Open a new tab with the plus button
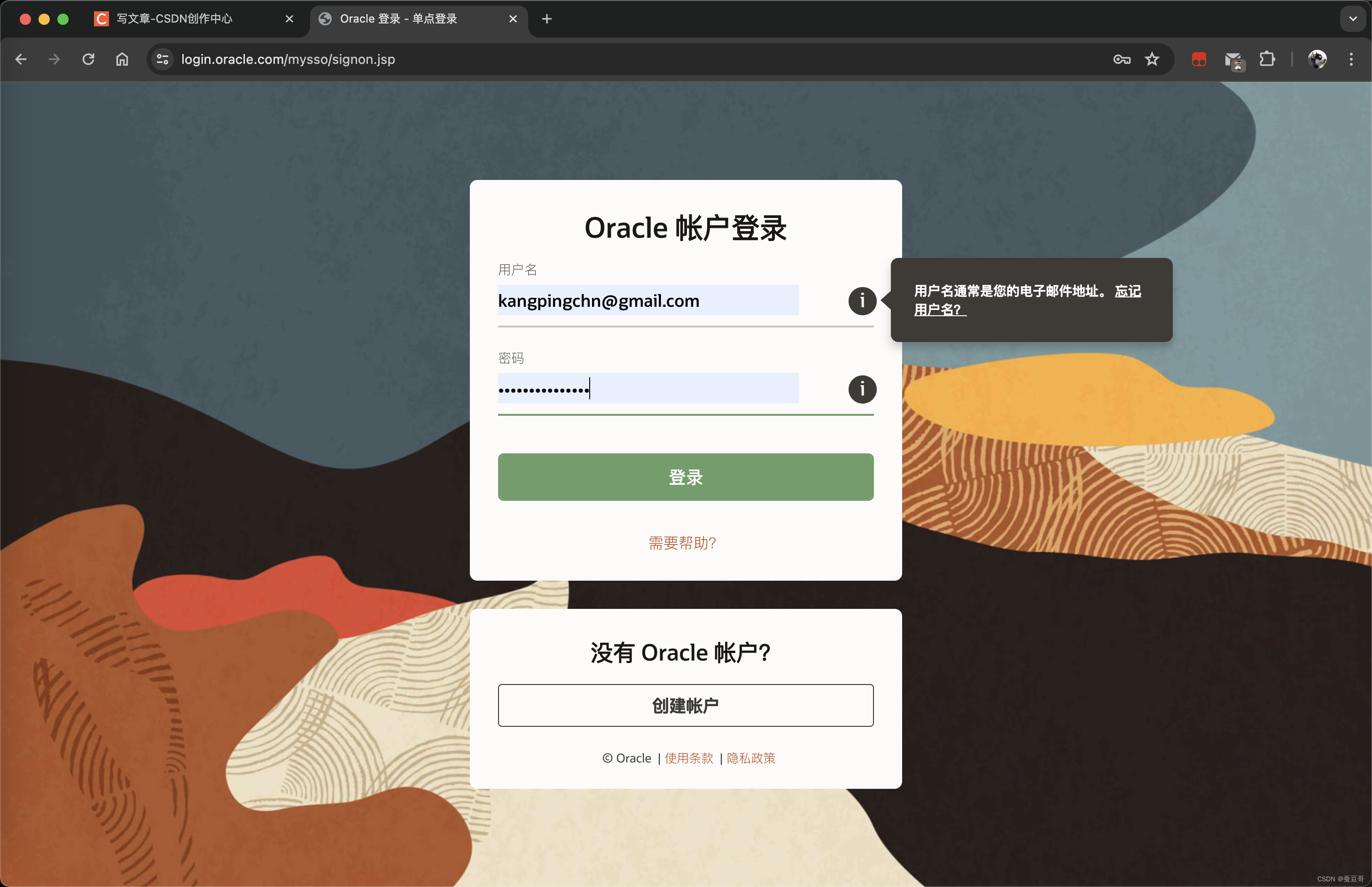Screen dimensions: 1372x887 546,19
